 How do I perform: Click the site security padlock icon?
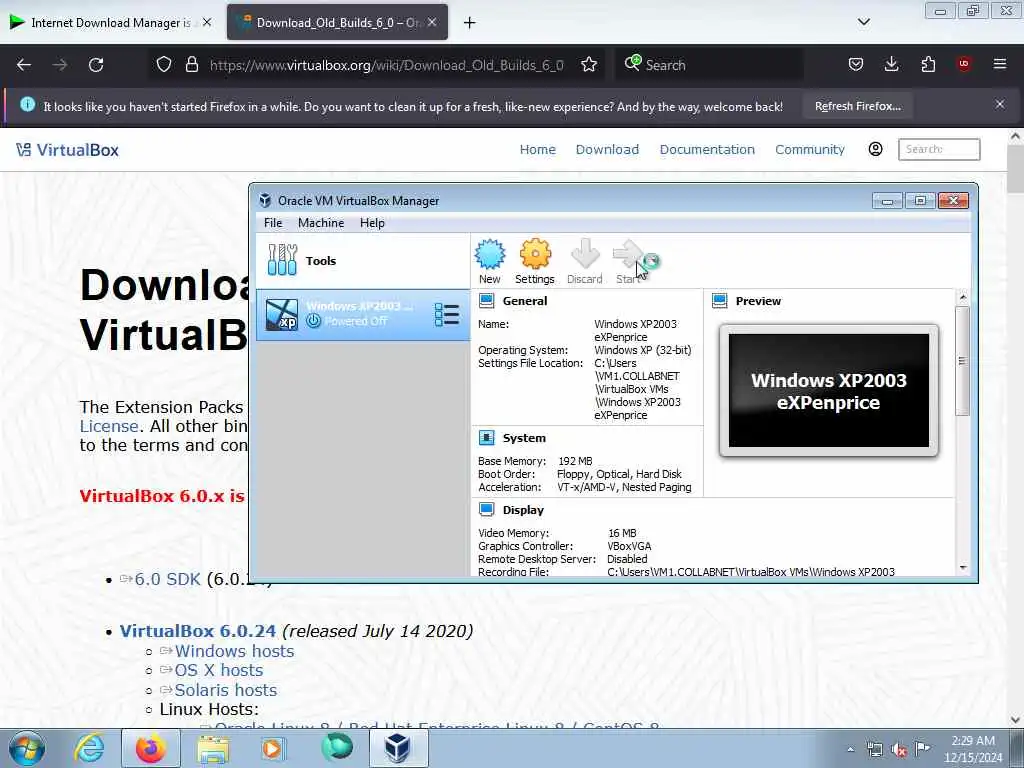(191, 64)
